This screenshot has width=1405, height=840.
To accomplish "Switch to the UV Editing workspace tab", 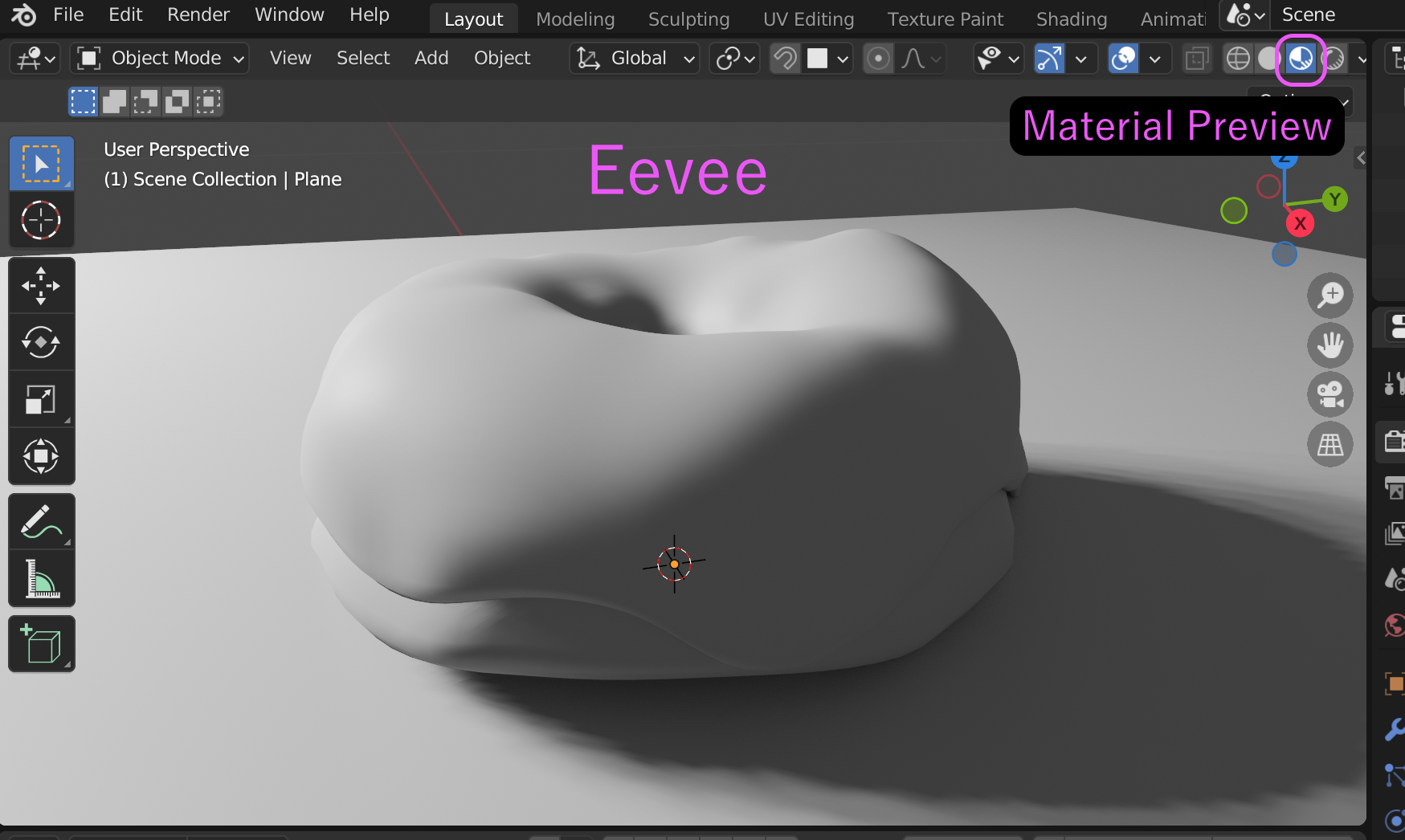I will tap(809, 18).
